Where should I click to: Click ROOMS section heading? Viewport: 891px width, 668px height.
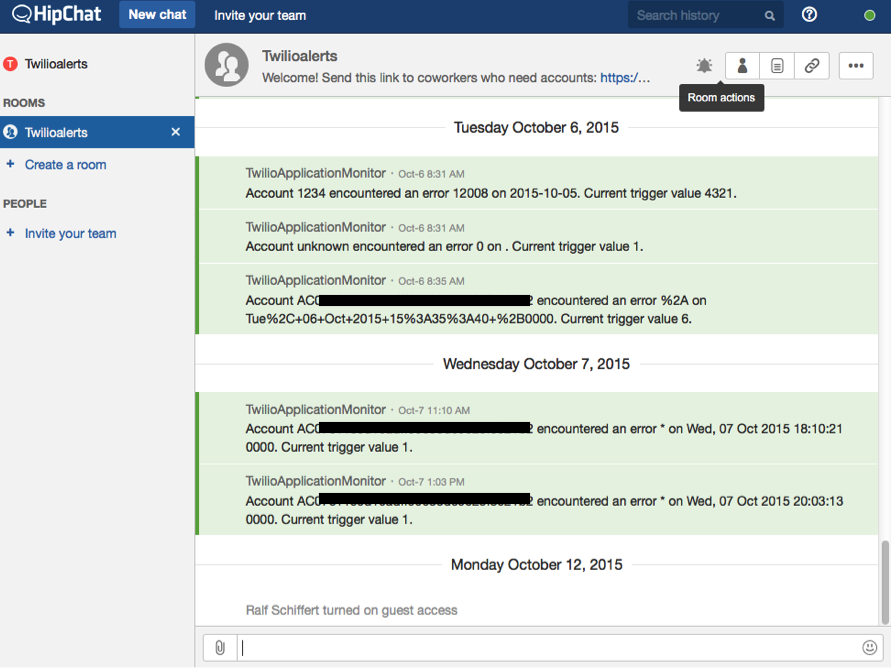click(x=24, y=103)
